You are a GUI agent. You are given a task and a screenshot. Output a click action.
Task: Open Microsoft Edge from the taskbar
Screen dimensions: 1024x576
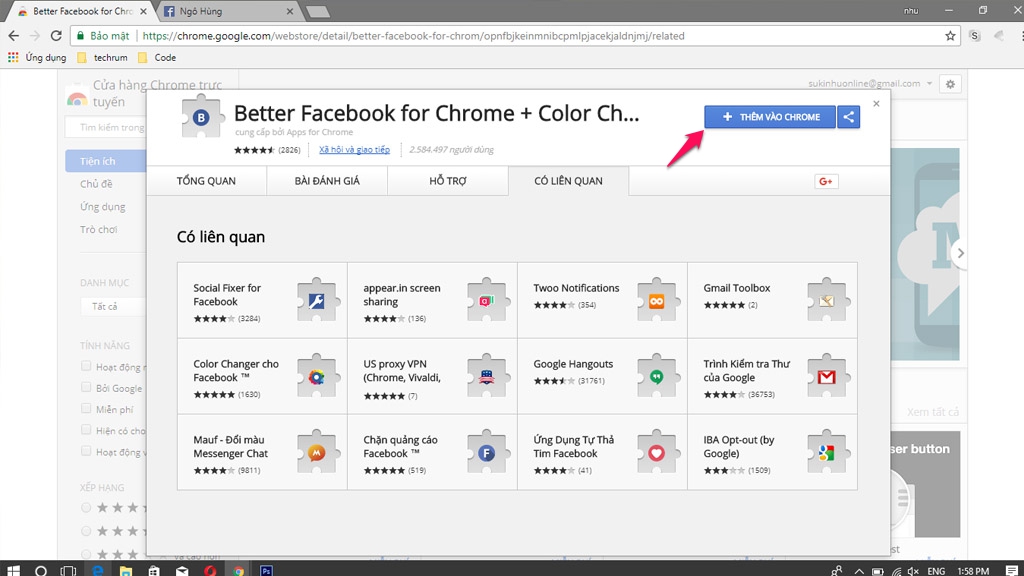coord(97,570)
